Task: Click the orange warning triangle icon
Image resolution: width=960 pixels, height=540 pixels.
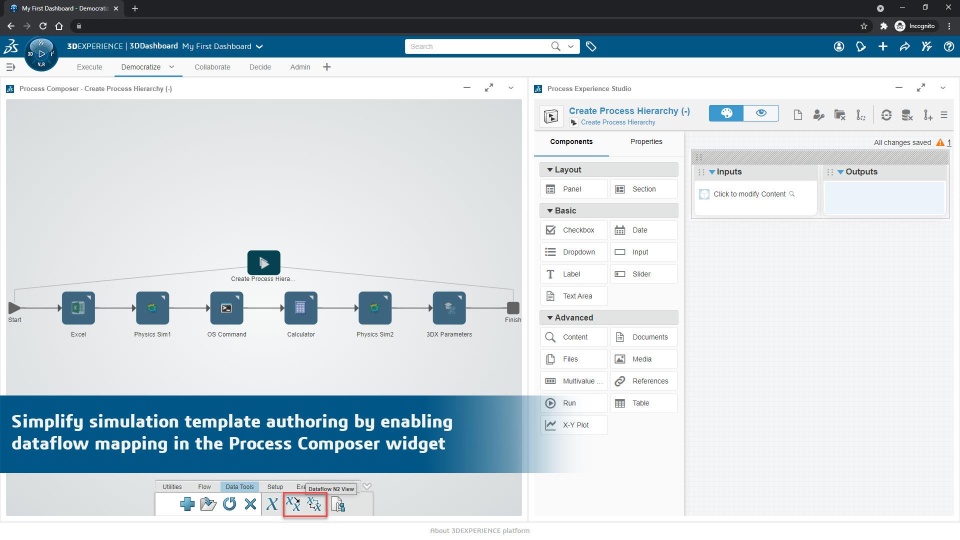Action: (940, 142)
